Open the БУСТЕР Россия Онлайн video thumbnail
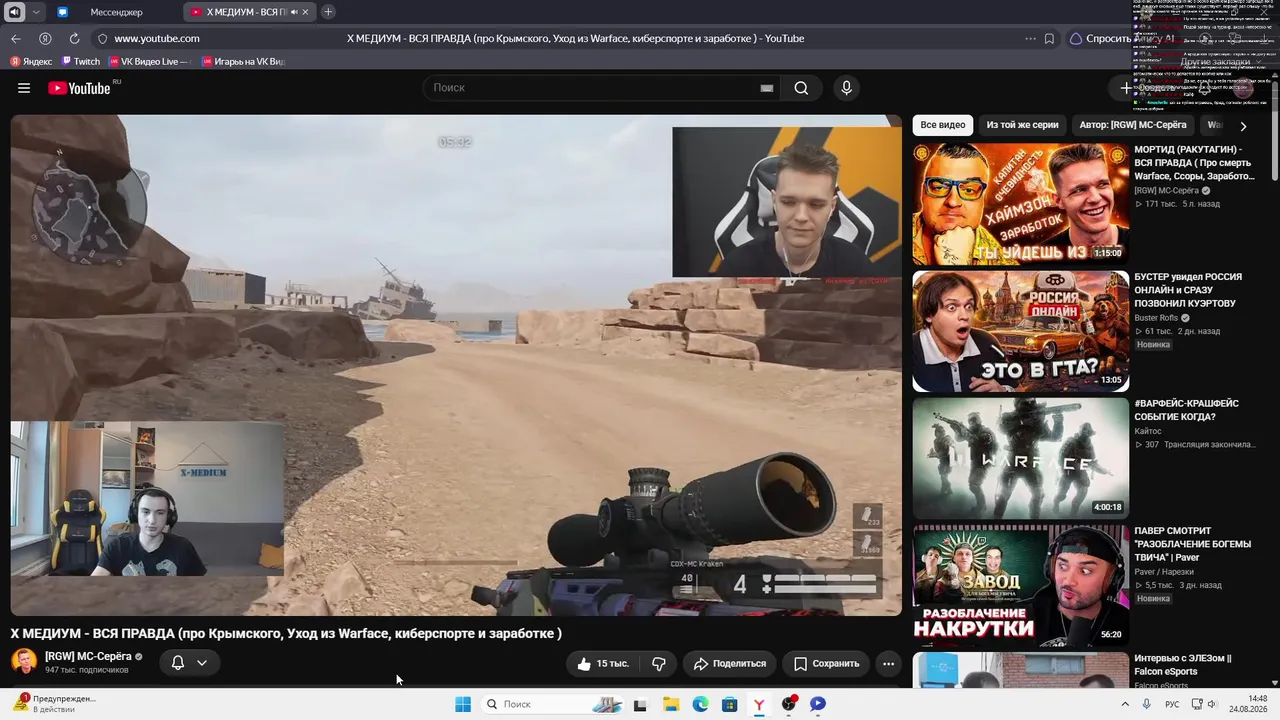The height and width of the screenshot is (720, 1280). (x=1020, y=331)
